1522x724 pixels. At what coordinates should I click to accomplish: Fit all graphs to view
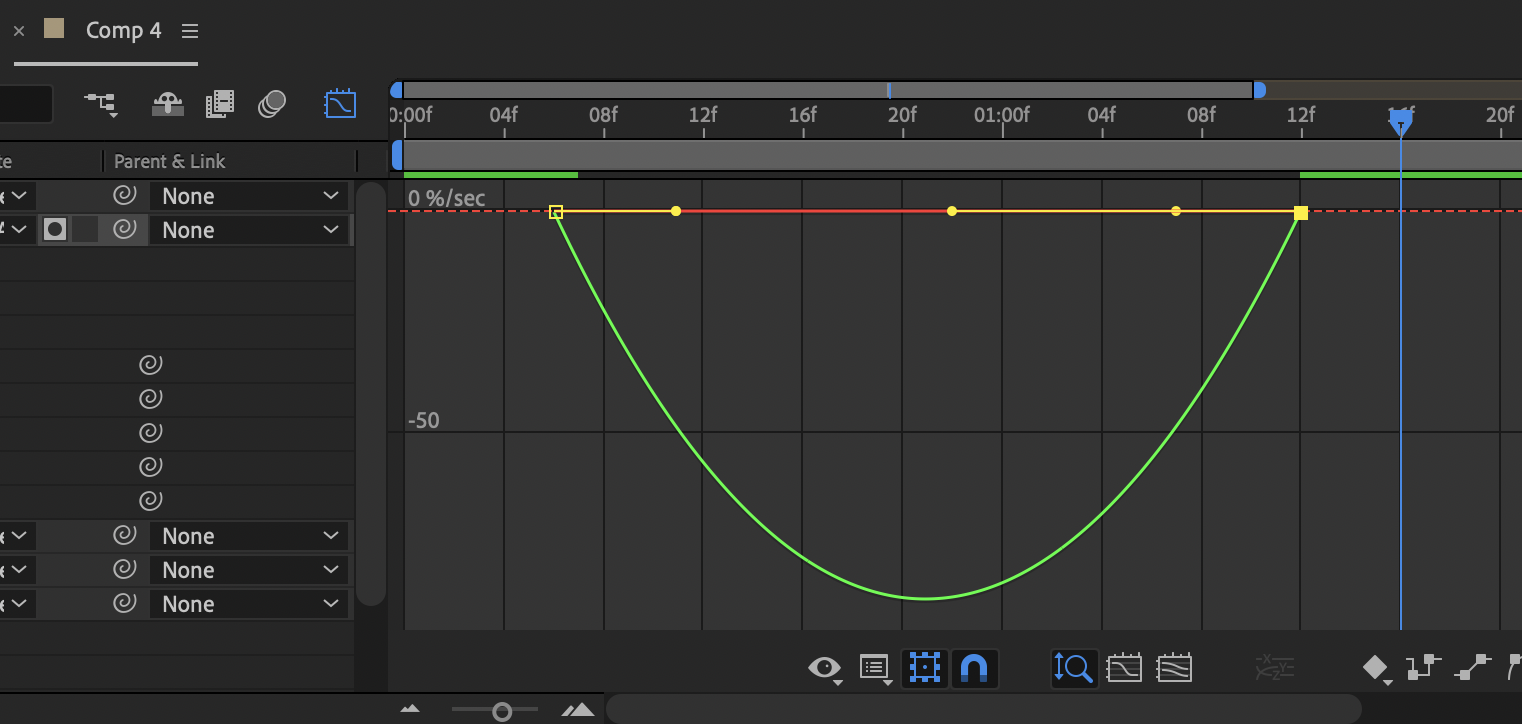(x=1174, y=668)
